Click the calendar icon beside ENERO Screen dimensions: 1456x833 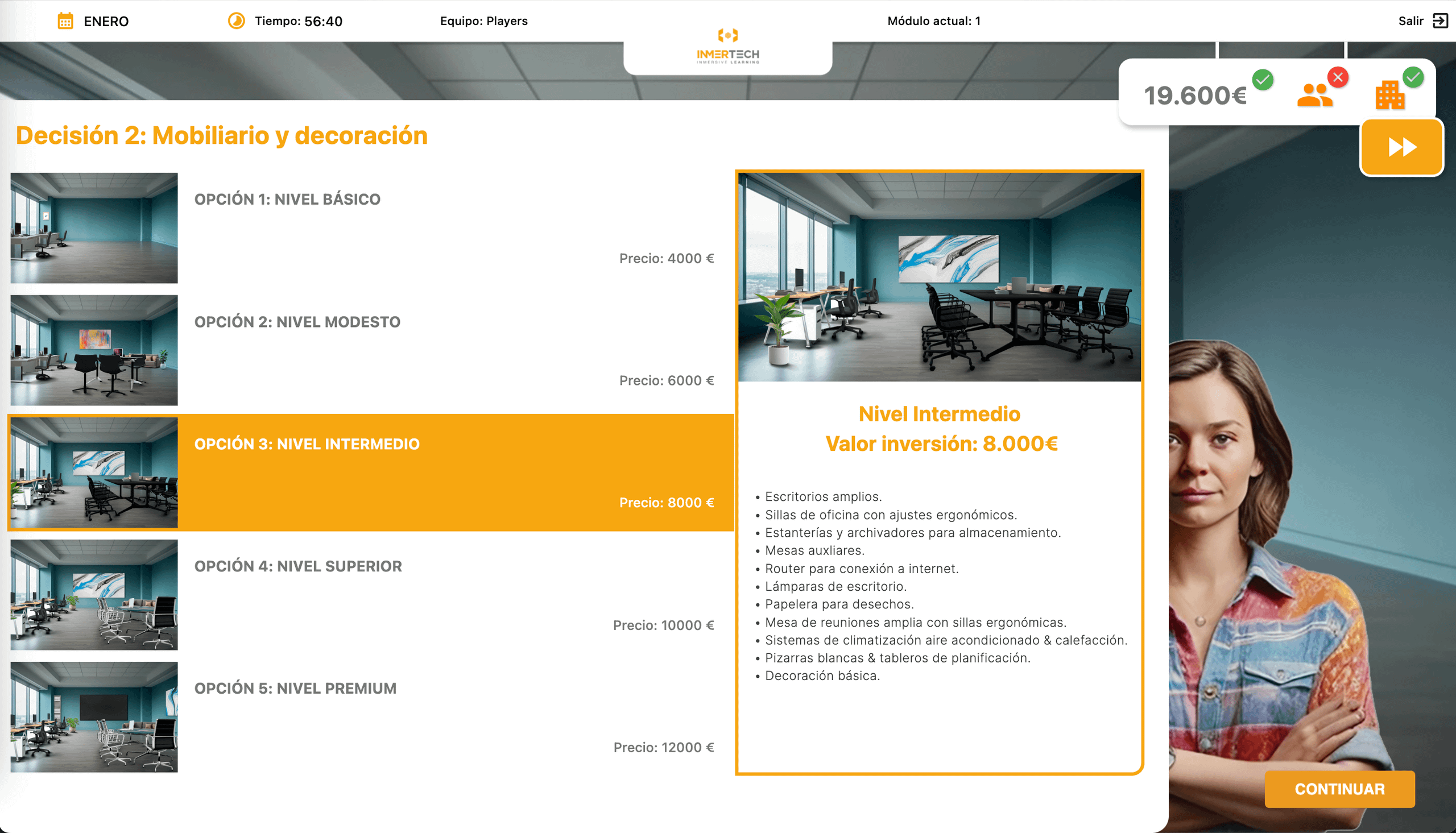click(x=65, y=21)
